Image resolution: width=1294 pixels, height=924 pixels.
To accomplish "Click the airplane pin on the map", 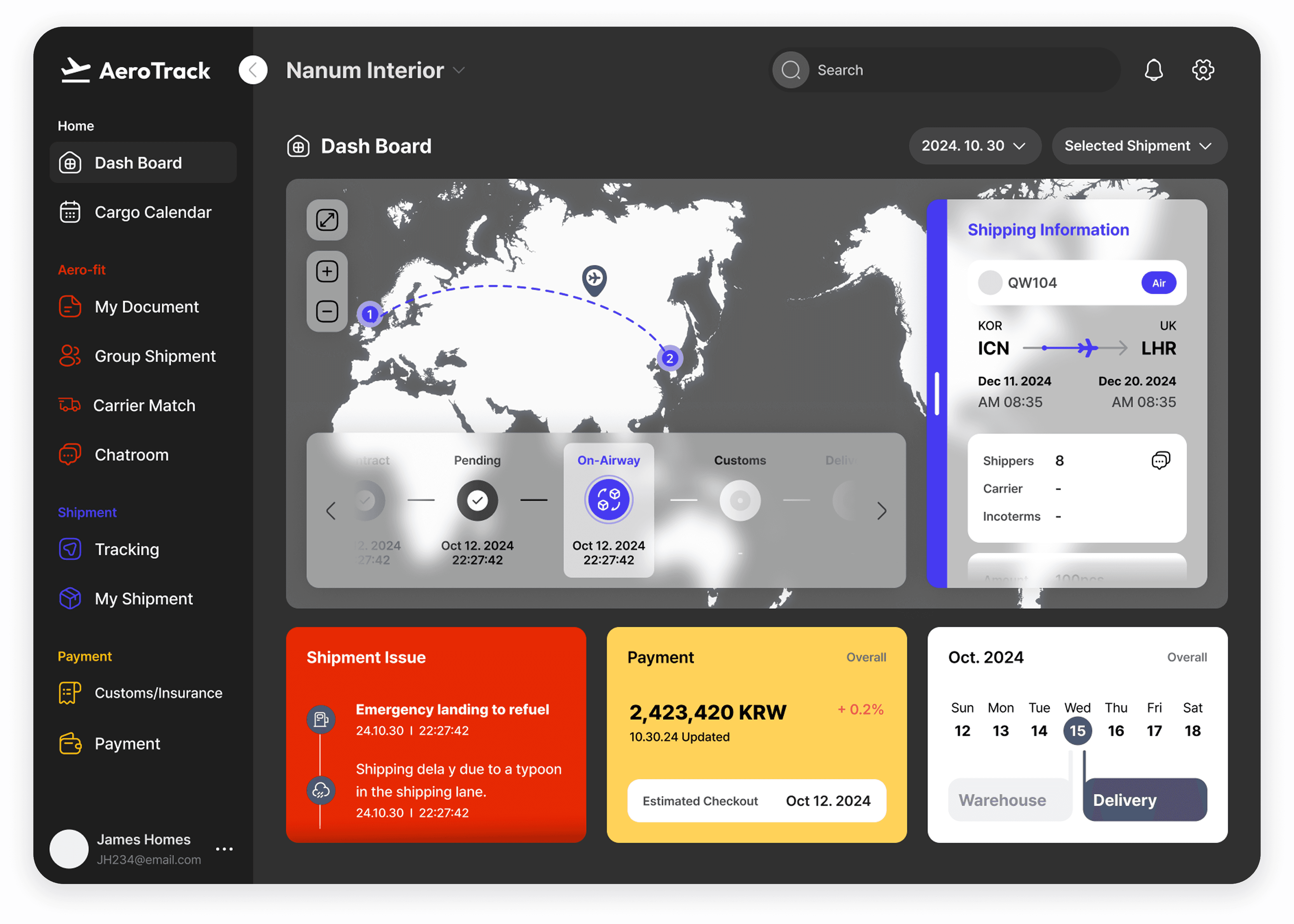I will tap(595, 279).
